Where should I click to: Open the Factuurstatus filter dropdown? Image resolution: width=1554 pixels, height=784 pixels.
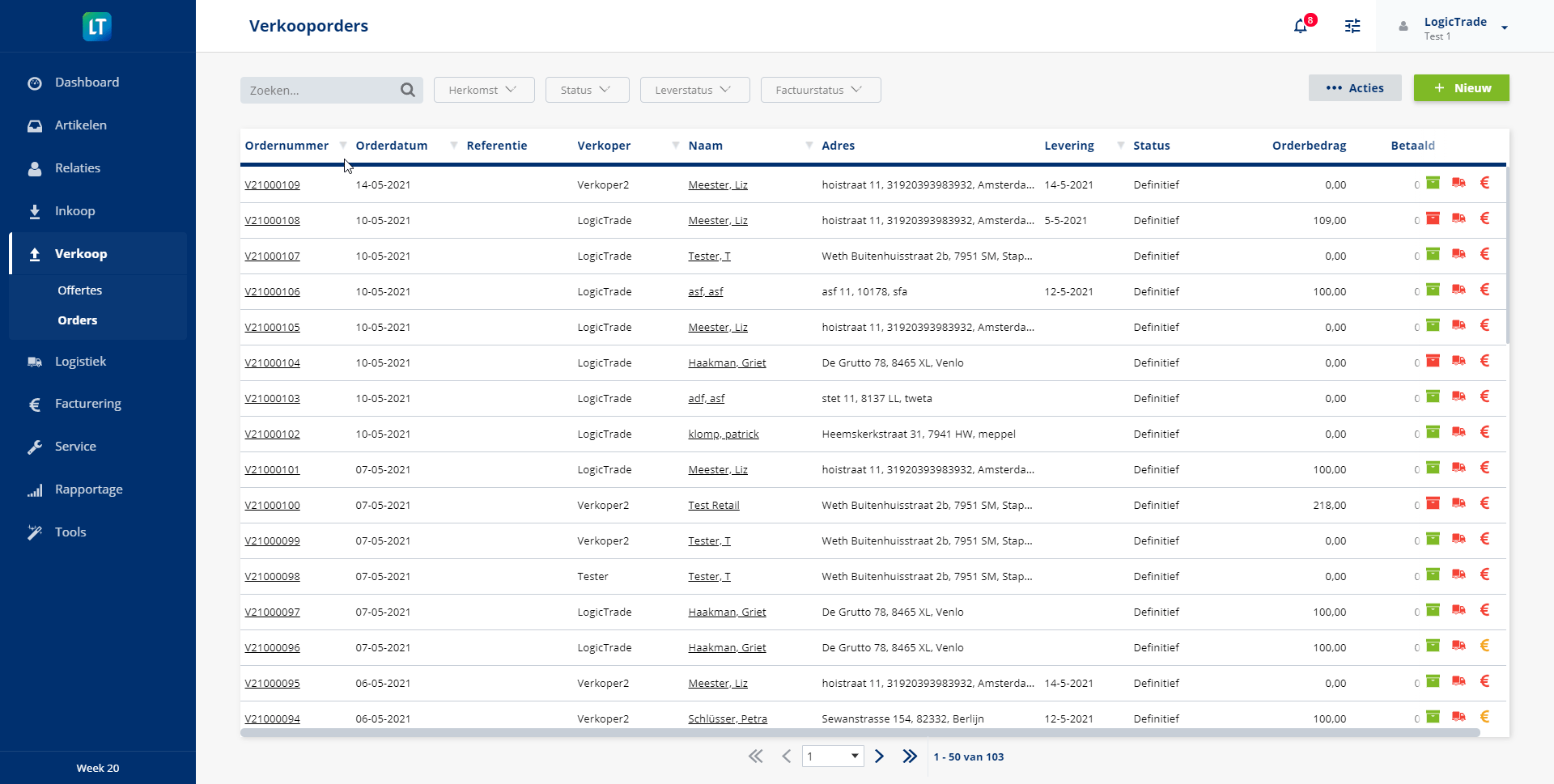(x=820, y=90)
